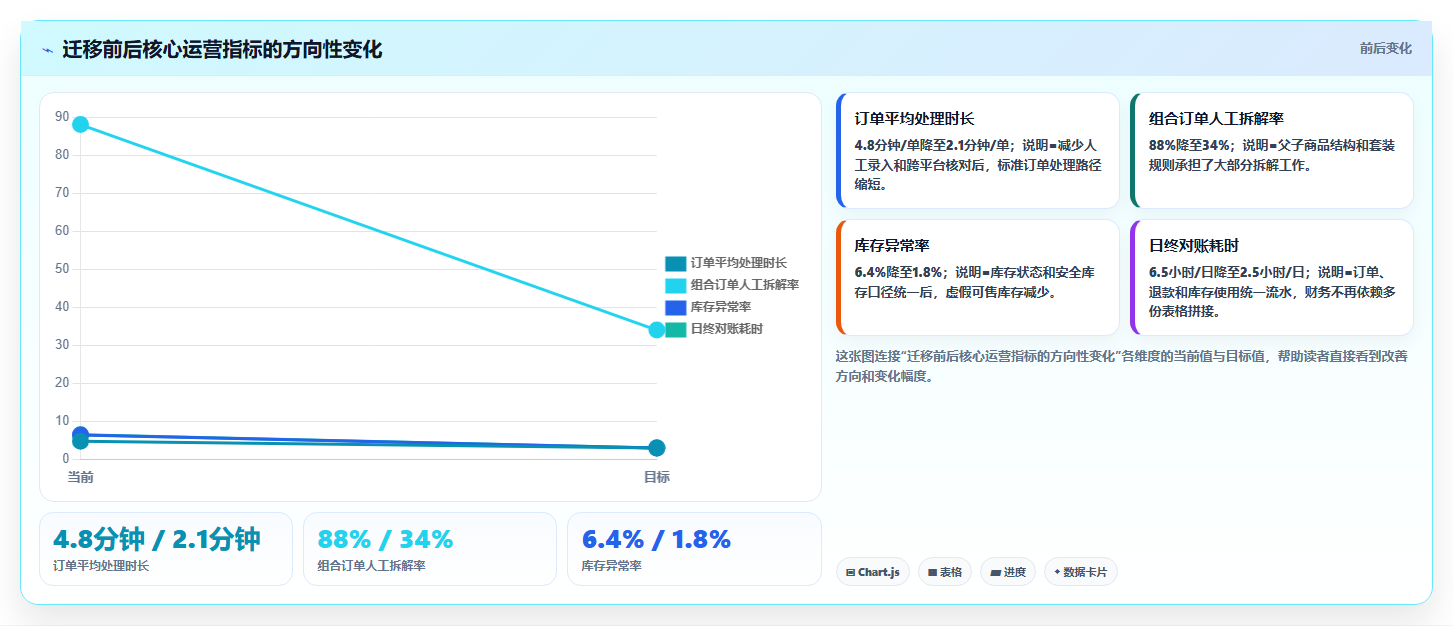Click legend label 日终对账耗时
1453x626 pixels.
pyautogui.click(x=727, y=329)
